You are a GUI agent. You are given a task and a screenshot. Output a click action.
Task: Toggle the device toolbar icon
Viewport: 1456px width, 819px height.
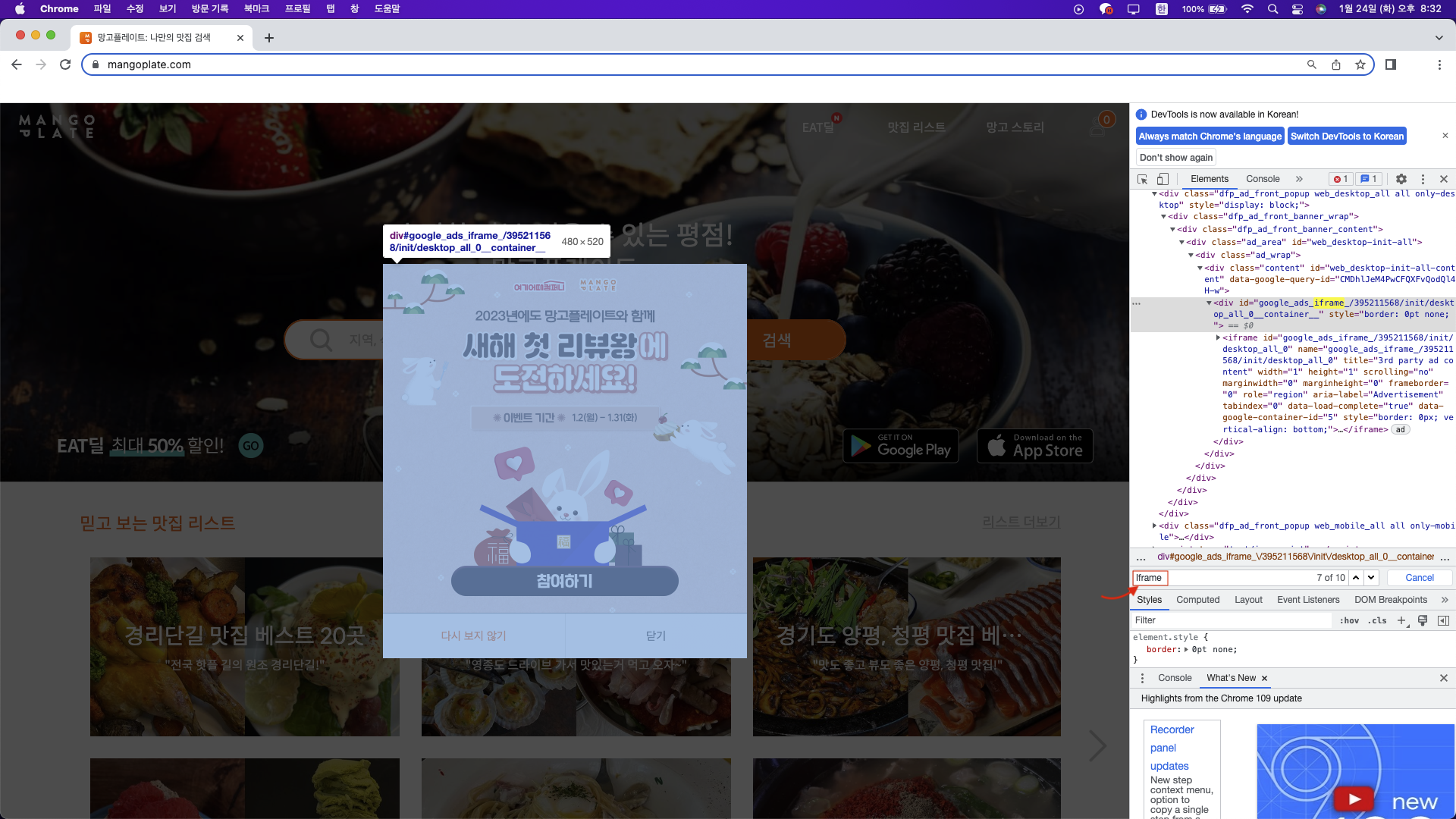(1163, 179)
